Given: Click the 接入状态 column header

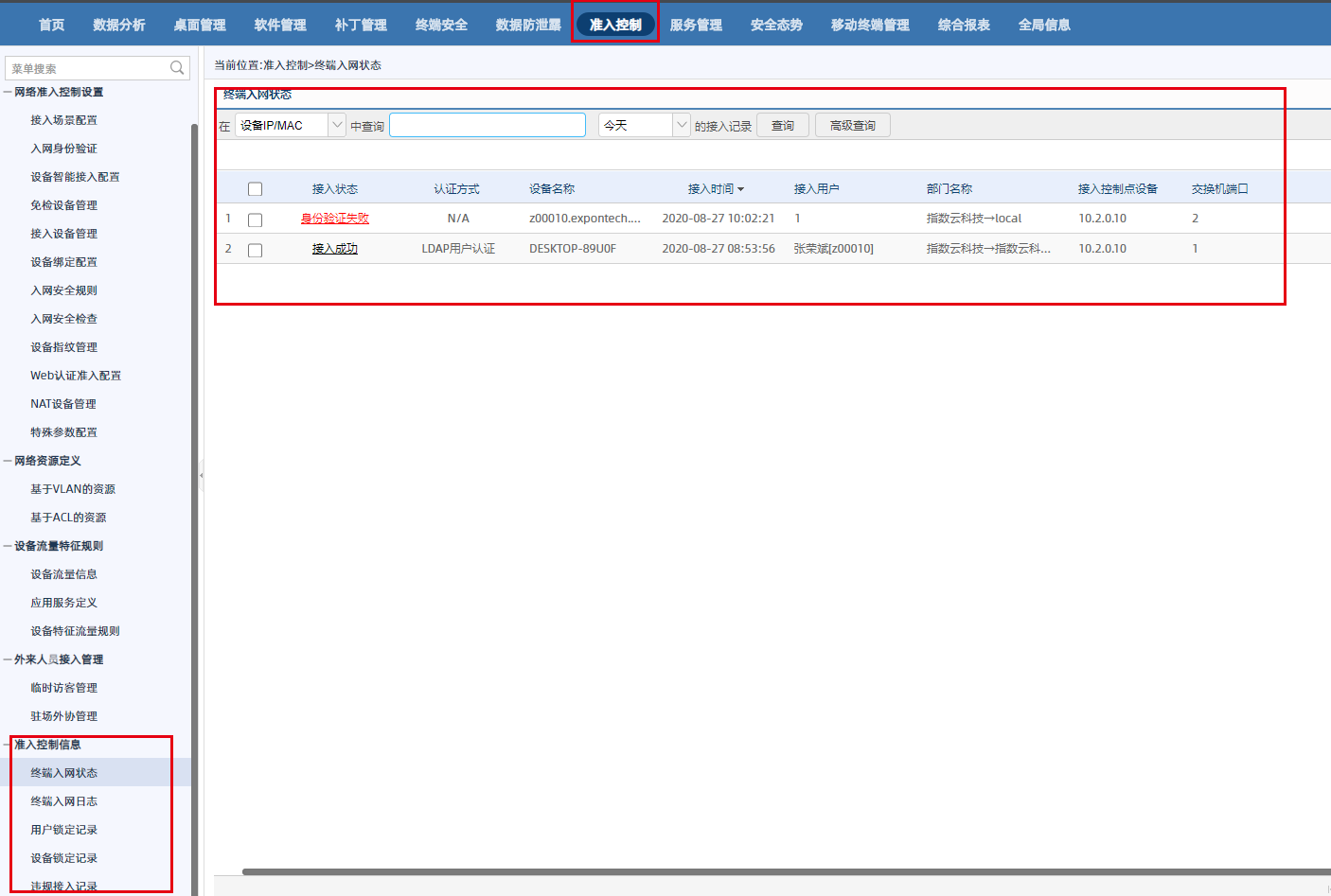Looking at the screenshot, I should tap(335, 189).
